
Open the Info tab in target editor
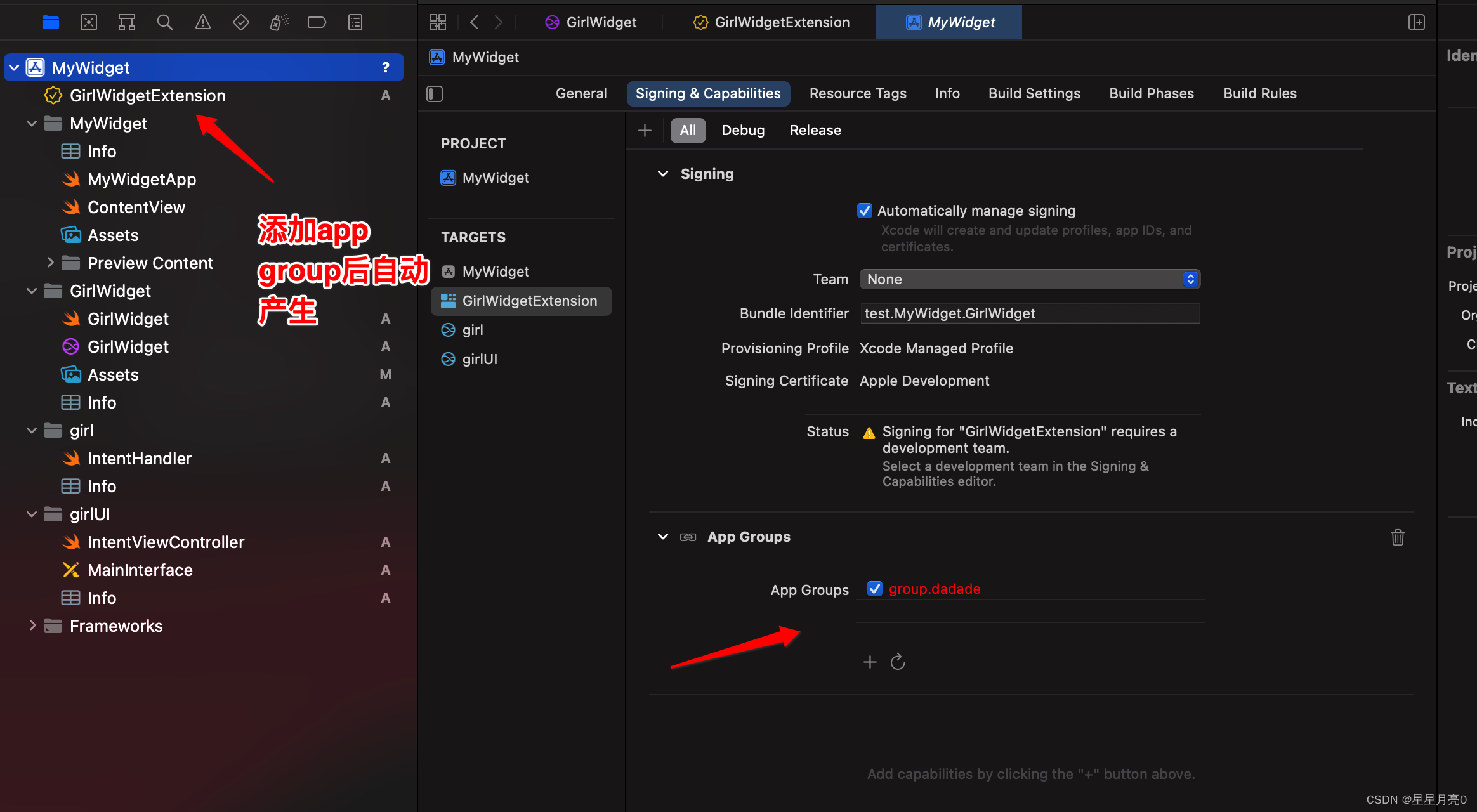tap(947, 94)
